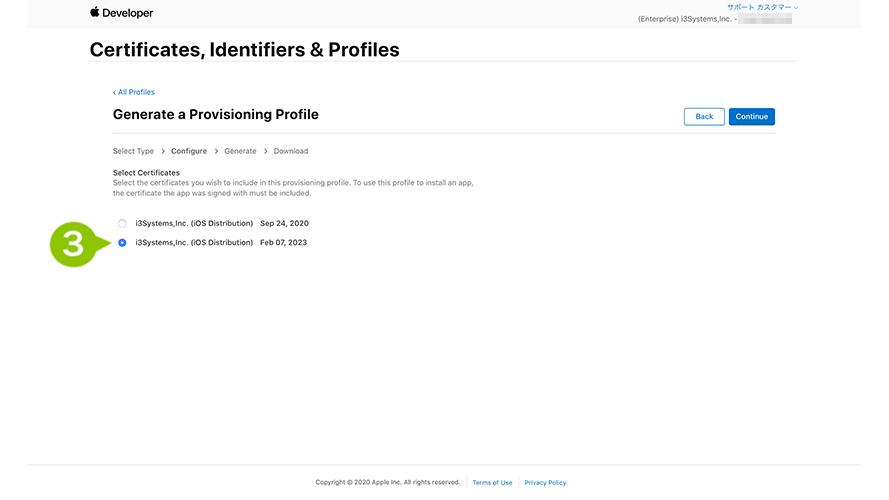
Task: Click the chevron after Select Type
Action: 163,151
